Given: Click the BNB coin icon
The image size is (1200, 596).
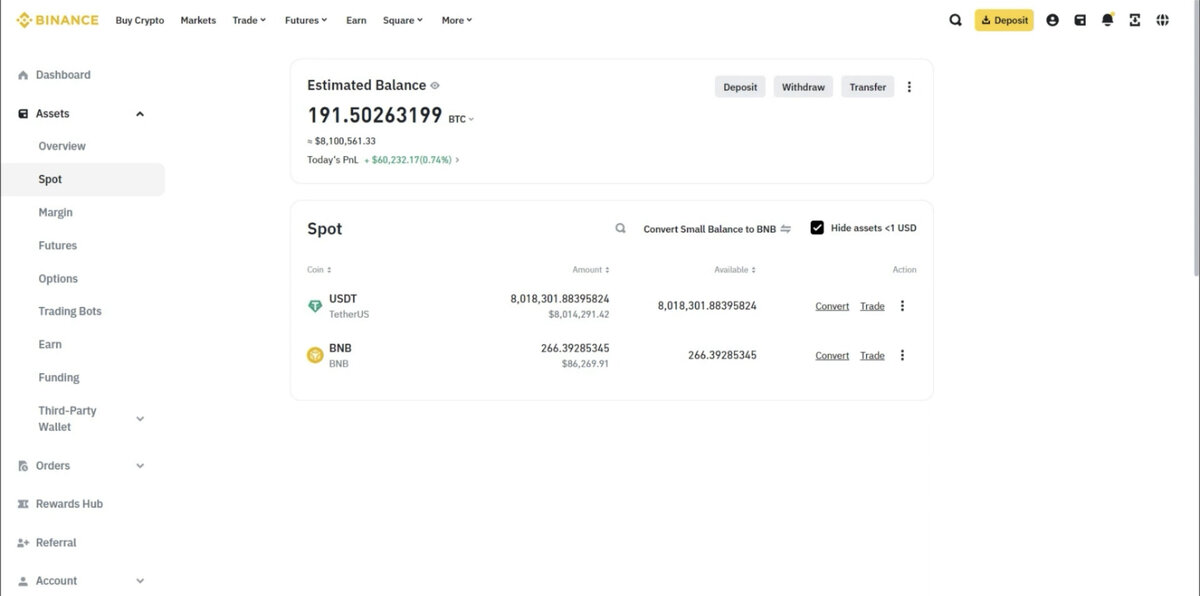Looking at the screenshot, I should tap(315, 355).
